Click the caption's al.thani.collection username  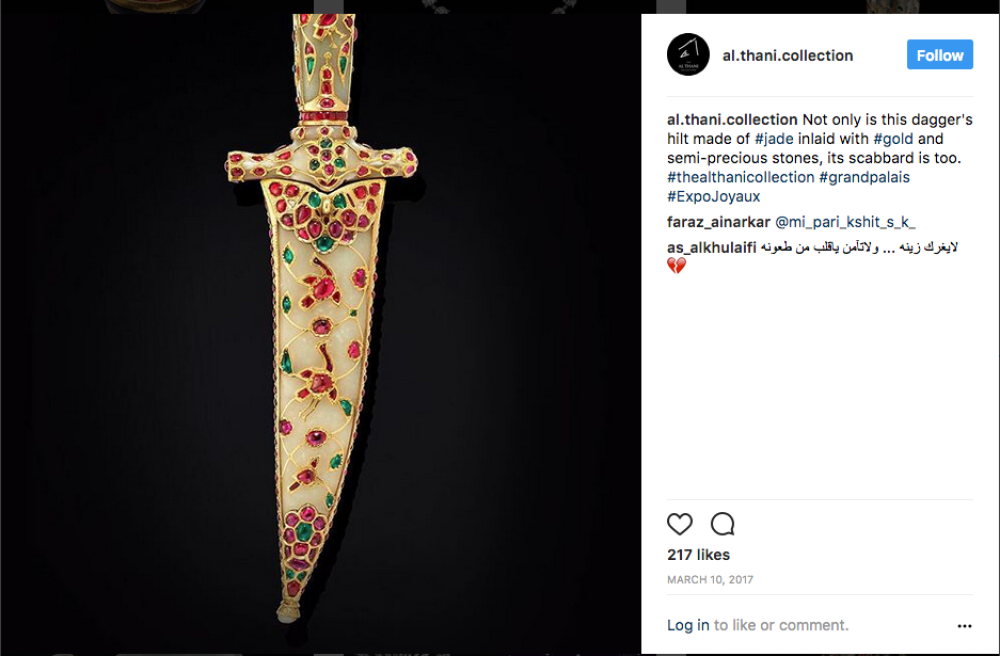(x=732, y=120)
